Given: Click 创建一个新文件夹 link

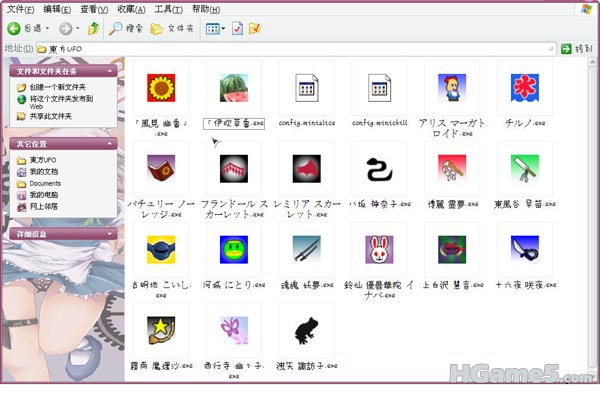Looking at the screenshot, I should 57,87.
